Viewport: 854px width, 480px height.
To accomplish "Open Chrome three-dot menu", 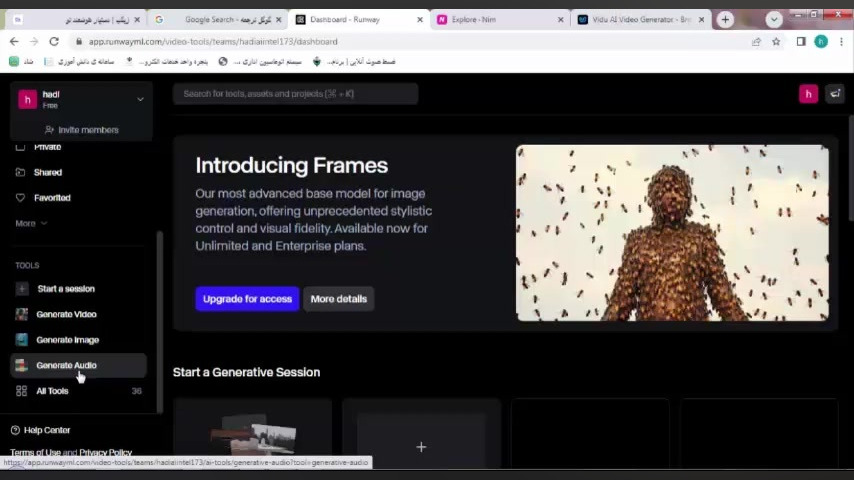I will [841, 41].
